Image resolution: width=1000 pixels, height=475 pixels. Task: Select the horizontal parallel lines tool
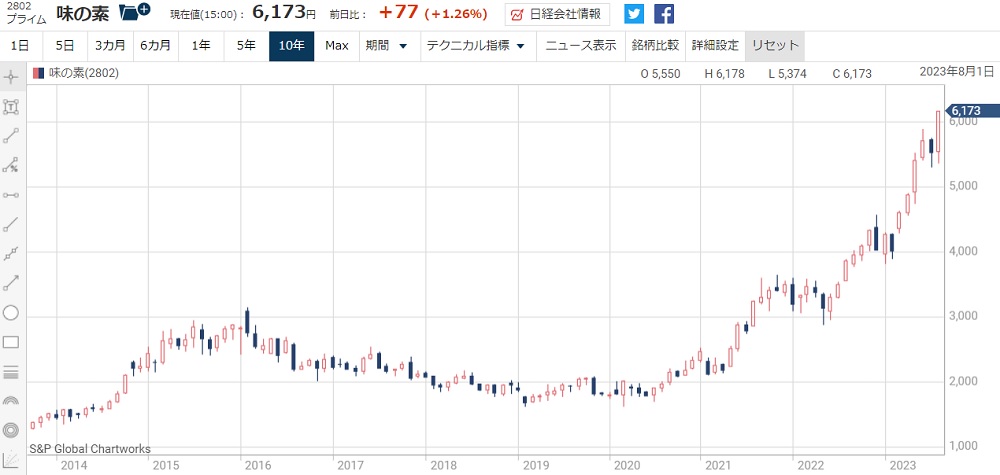point(11,372)
